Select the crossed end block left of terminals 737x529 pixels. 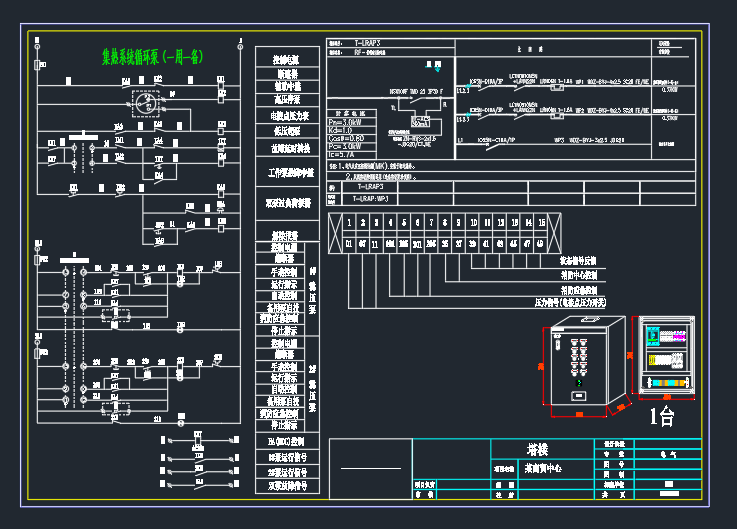tap(335, 233)
